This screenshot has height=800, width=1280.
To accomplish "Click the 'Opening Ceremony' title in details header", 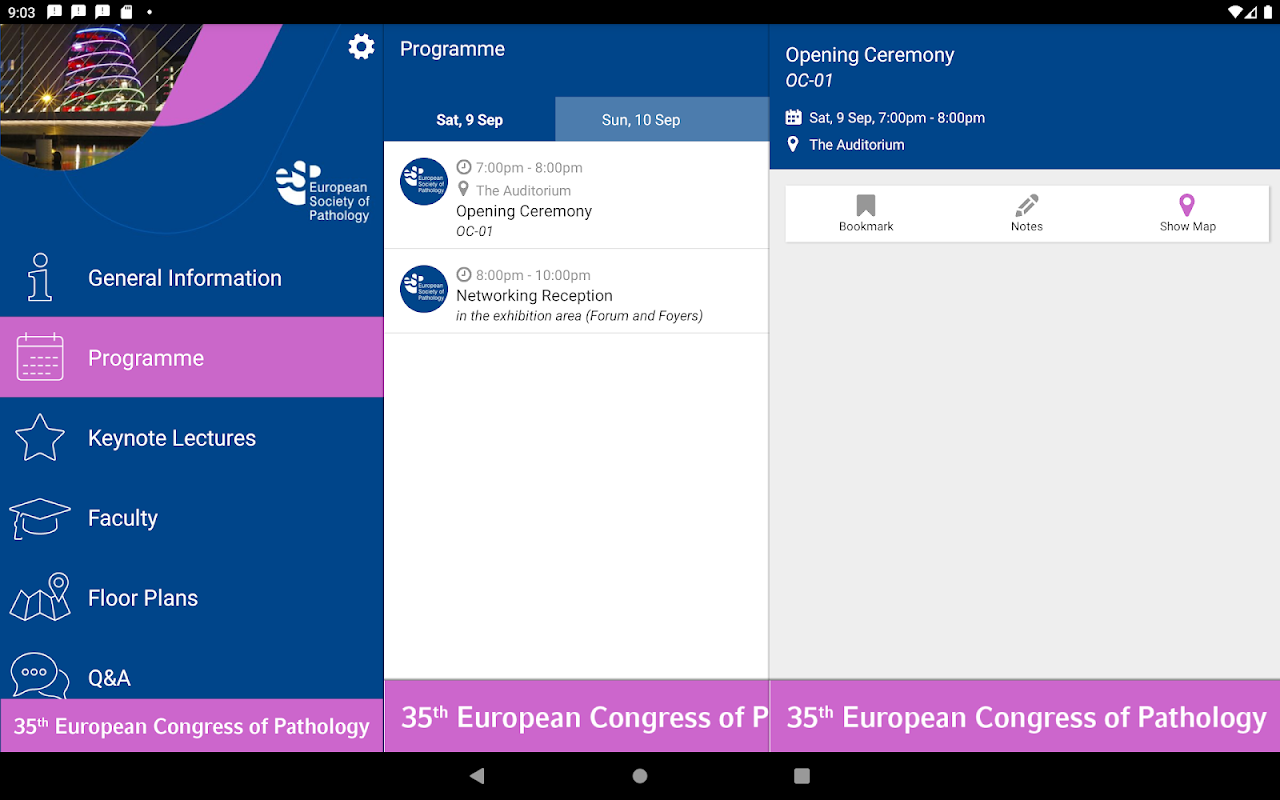I will 870,55.
